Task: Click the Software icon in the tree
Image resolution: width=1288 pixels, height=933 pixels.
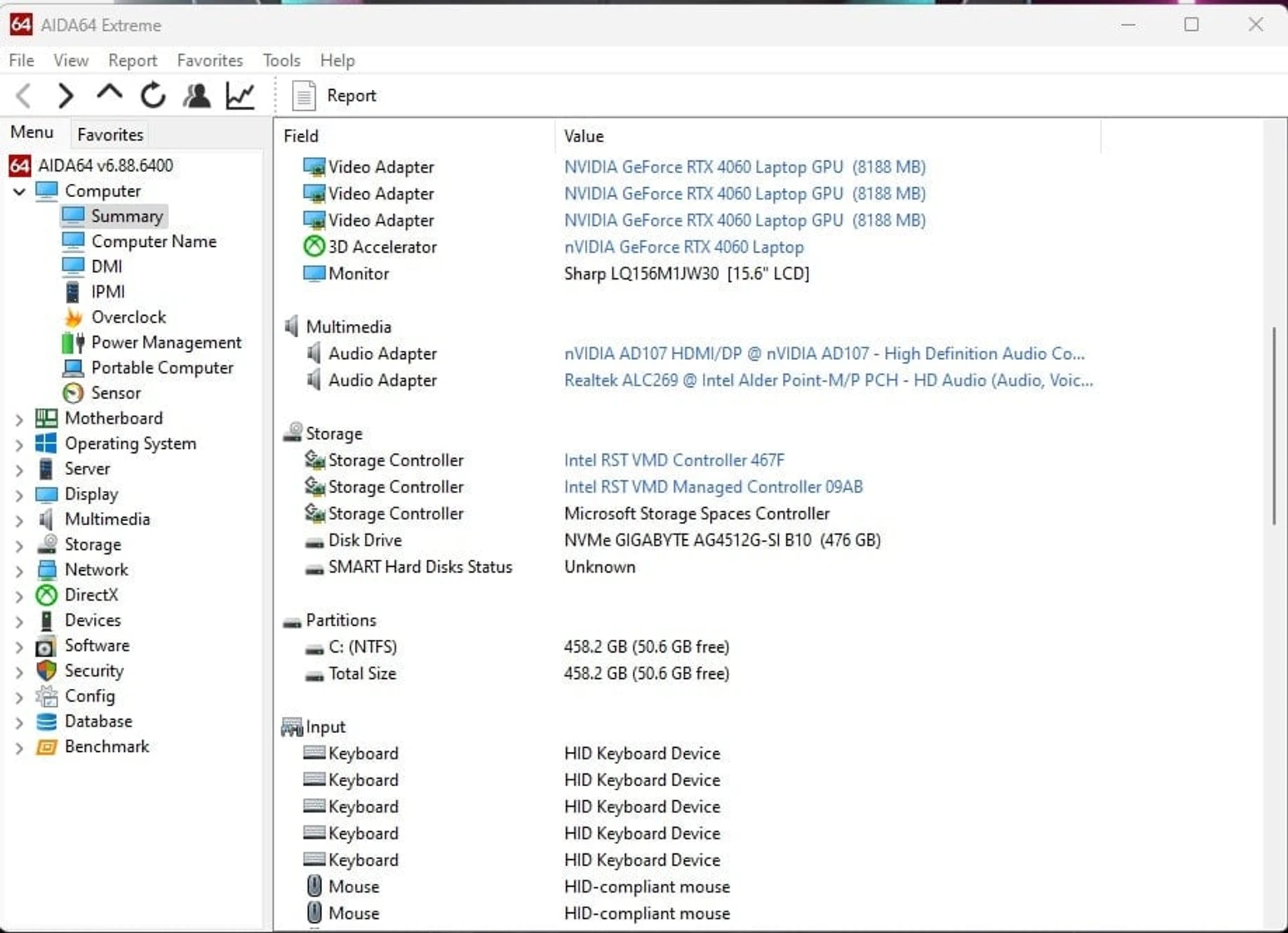Action: [x=46, y=646]
